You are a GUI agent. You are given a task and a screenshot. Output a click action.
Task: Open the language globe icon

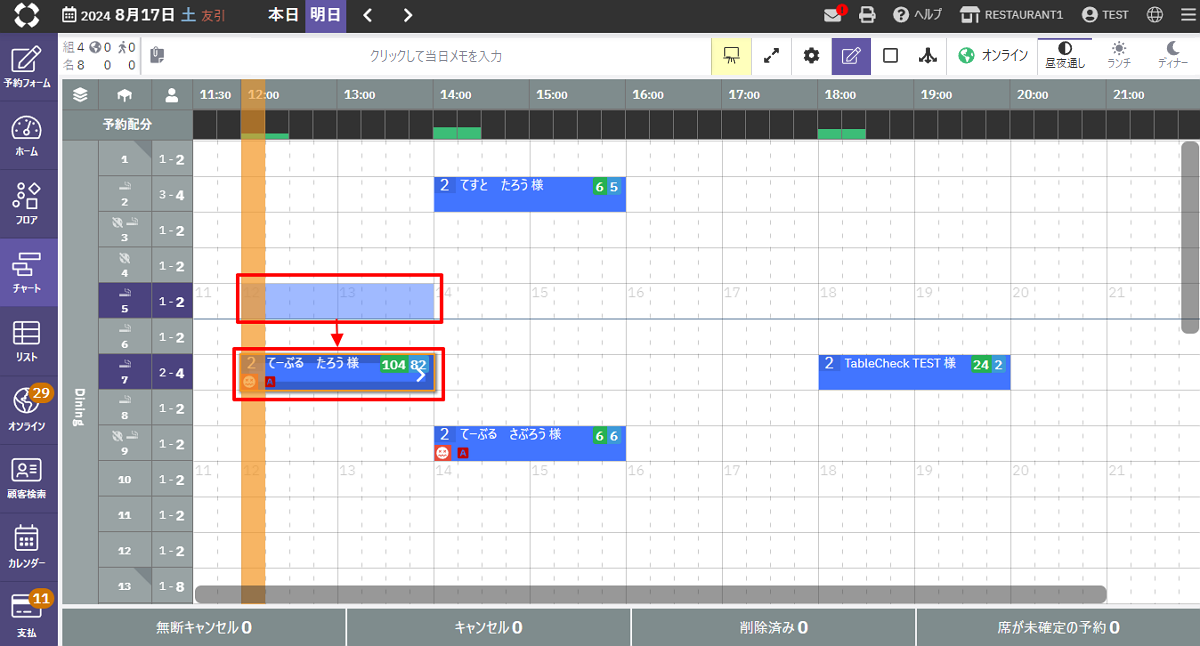pyautogui.click(x=1155, y=15)
